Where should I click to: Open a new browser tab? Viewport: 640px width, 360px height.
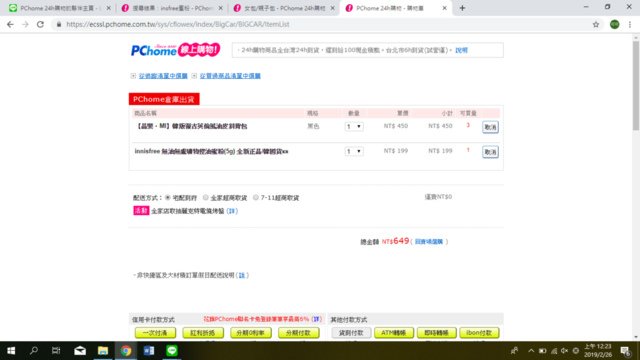[x=462, y=8]
